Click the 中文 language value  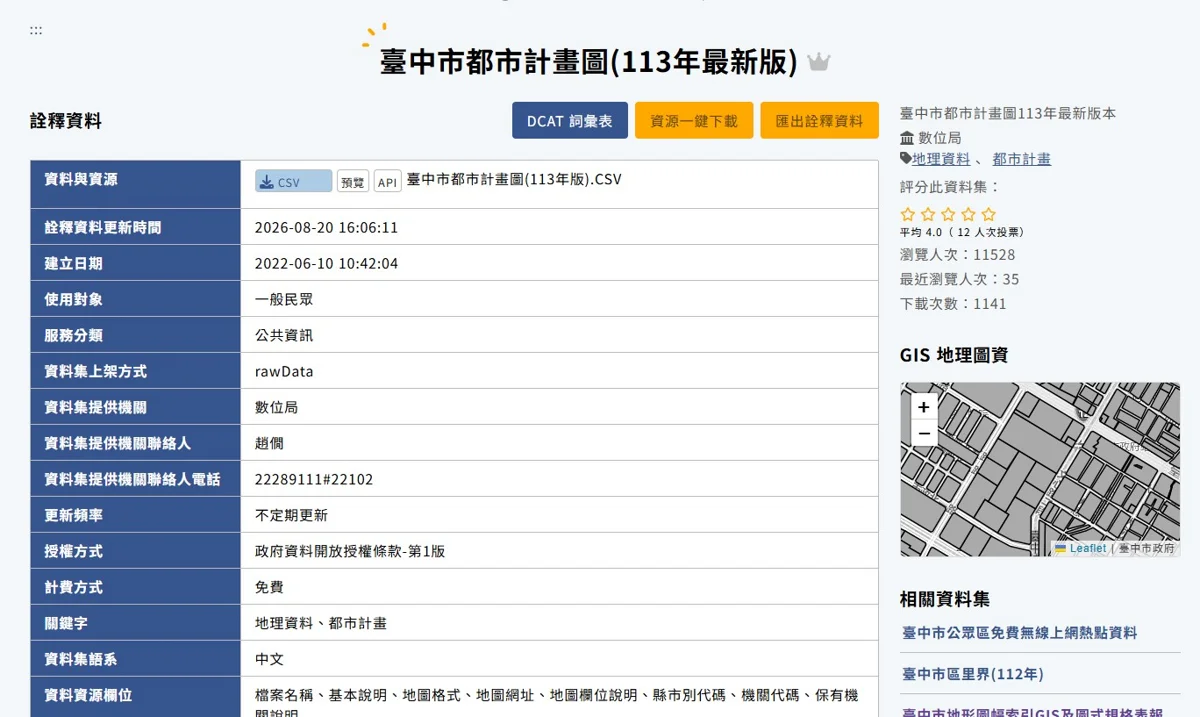tap(269, 659)
